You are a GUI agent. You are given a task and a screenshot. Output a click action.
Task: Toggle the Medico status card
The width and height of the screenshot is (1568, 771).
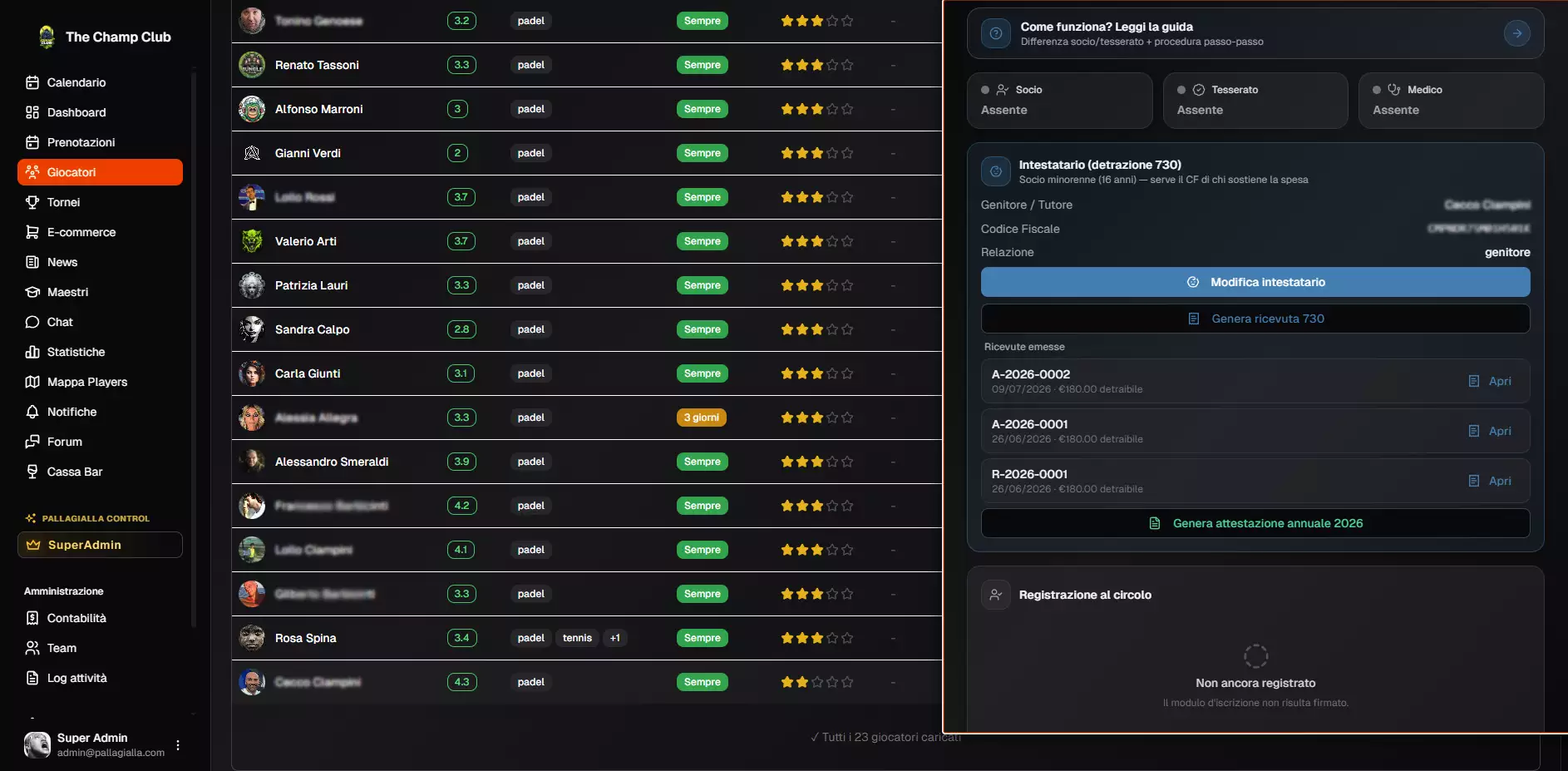click(x=1452, y=100)
